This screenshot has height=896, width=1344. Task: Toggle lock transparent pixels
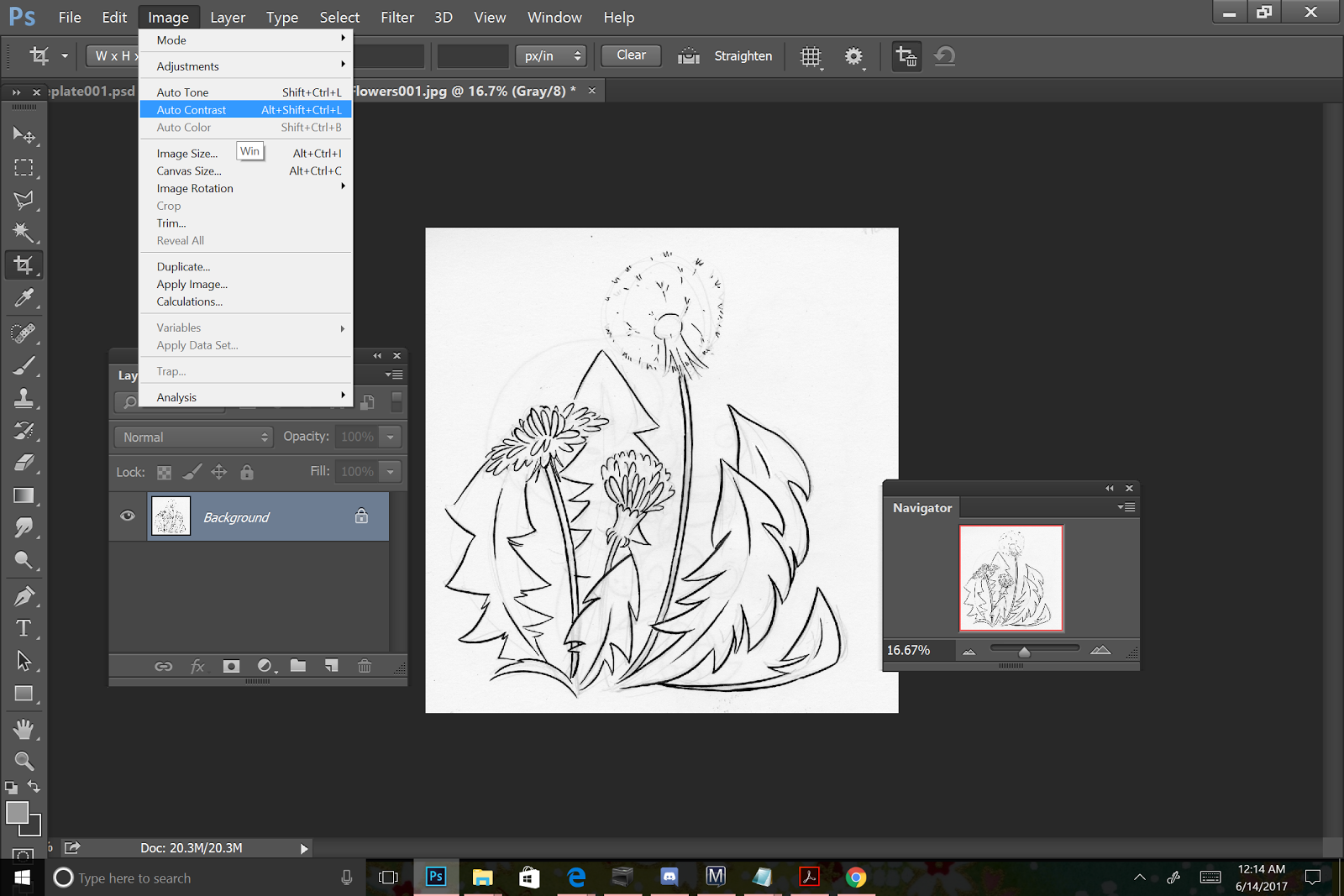coord(165,473)
